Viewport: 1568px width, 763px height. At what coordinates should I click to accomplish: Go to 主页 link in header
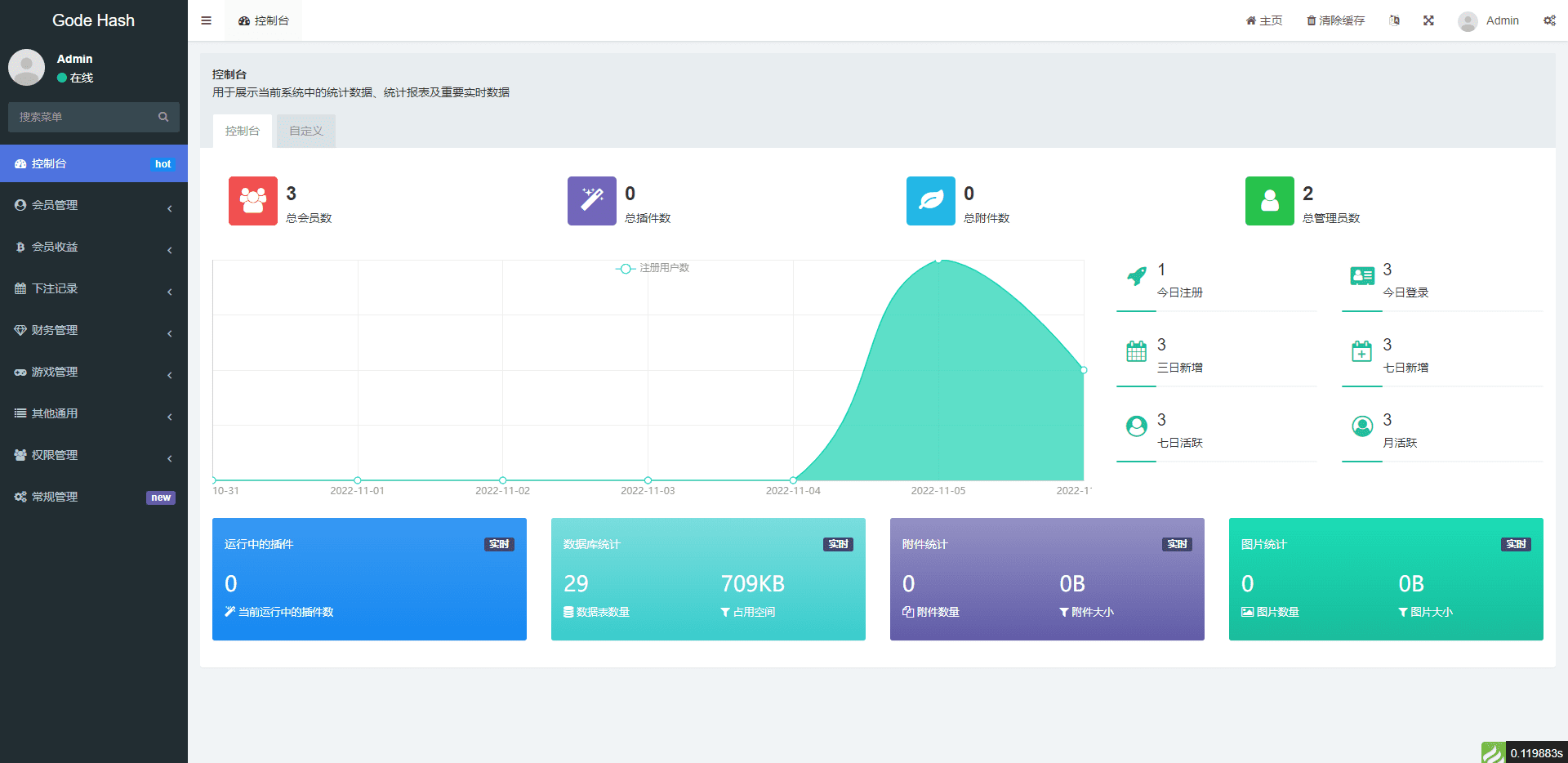coord(1263,20)
